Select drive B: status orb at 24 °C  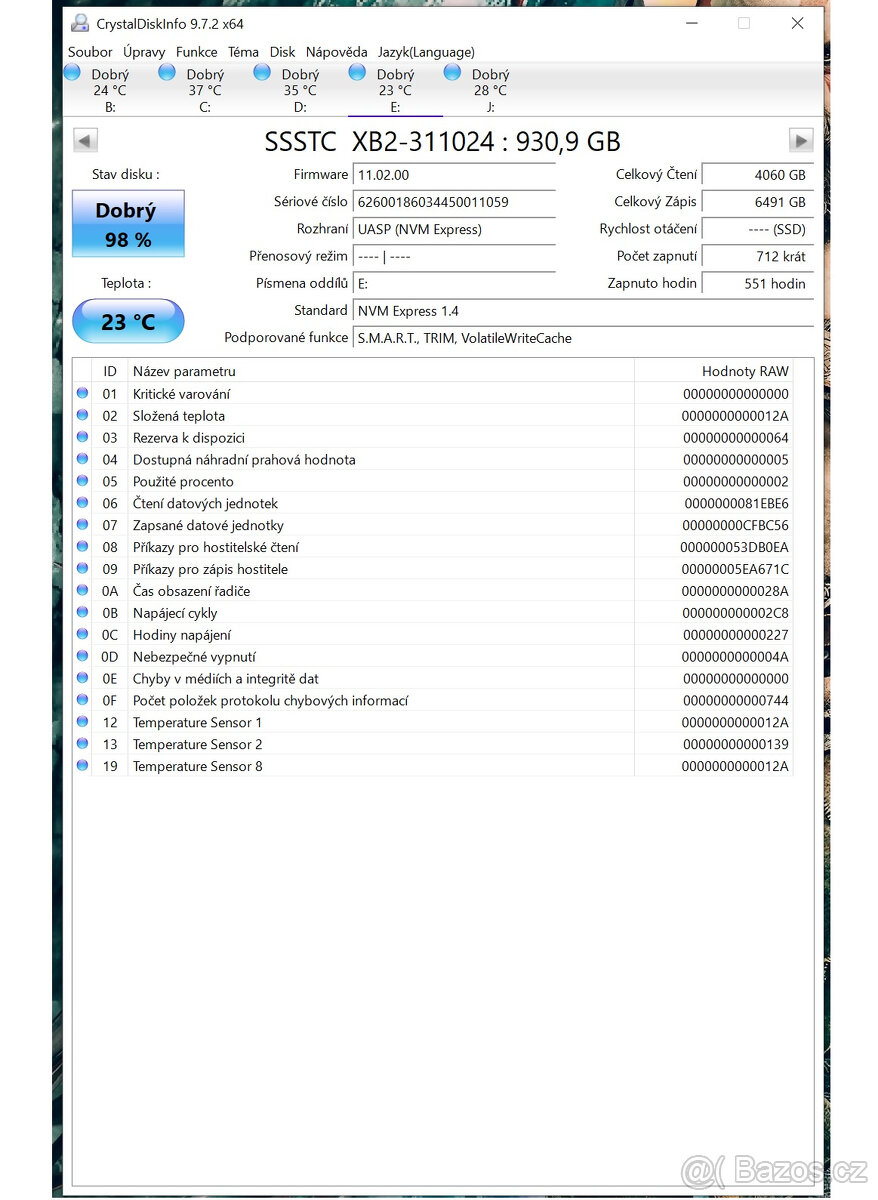point(72,72)
